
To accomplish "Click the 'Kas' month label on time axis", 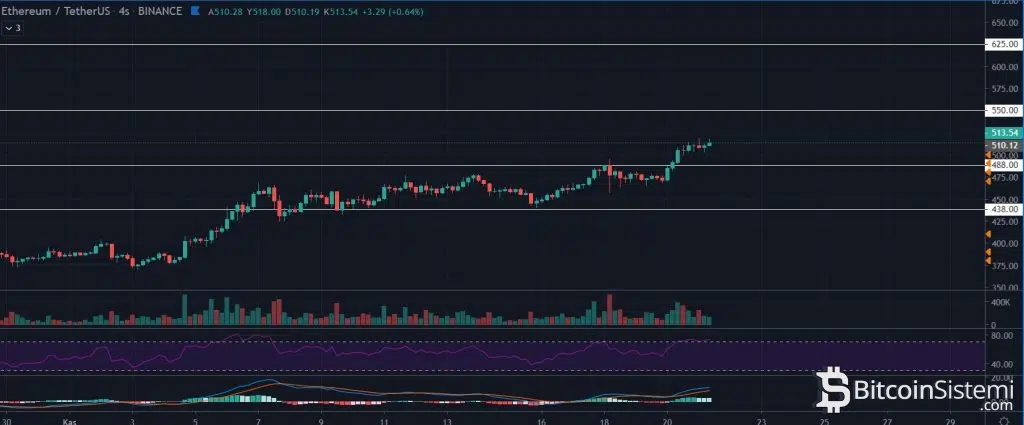I will 66,423.
